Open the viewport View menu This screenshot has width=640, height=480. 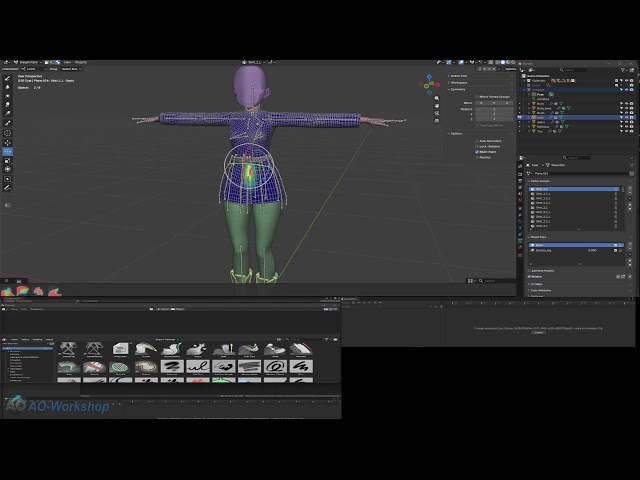pyautogui.click(x=67, y=62)
